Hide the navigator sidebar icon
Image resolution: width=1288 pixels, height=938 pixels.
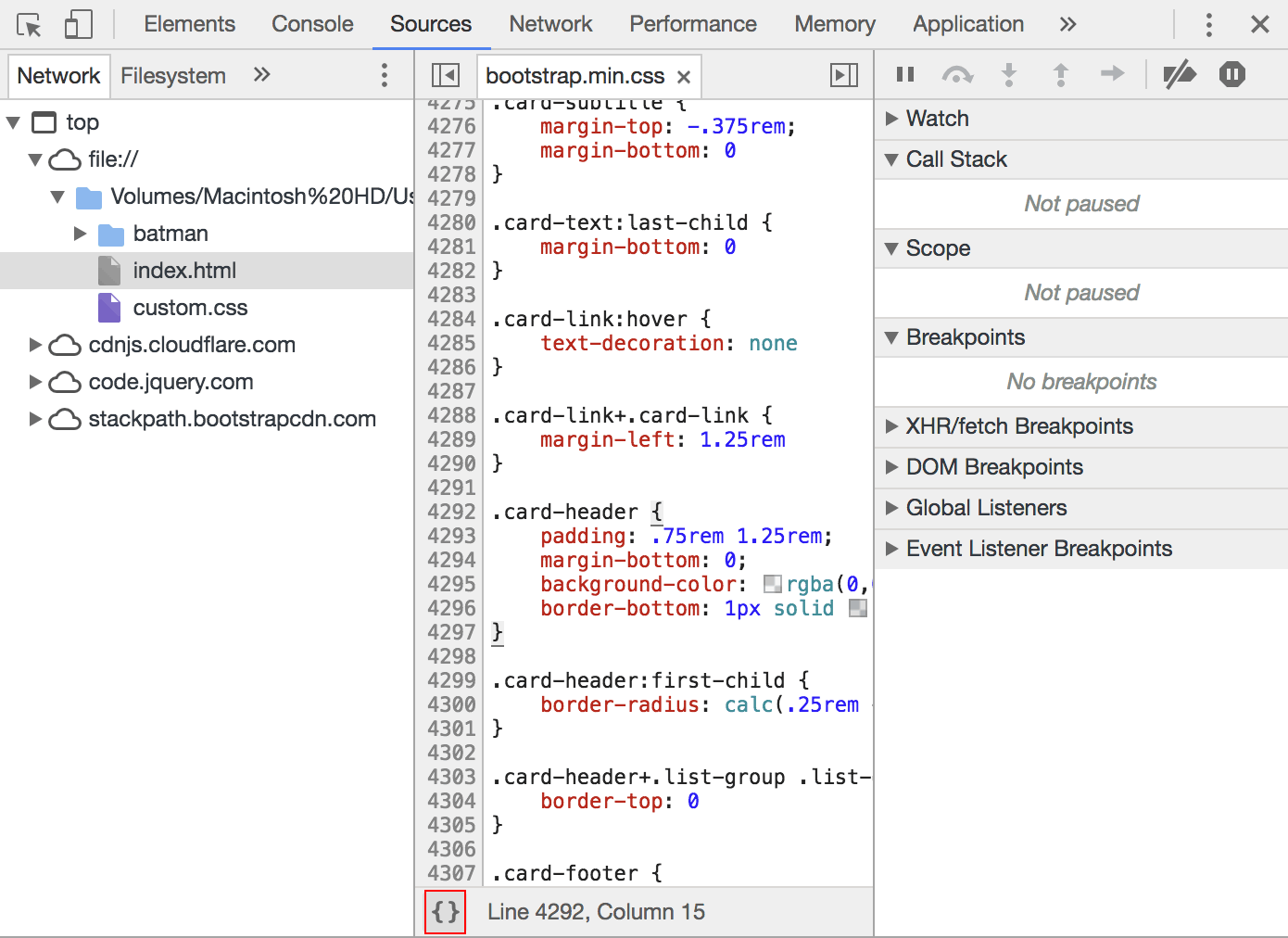click(x=446, y=75)
